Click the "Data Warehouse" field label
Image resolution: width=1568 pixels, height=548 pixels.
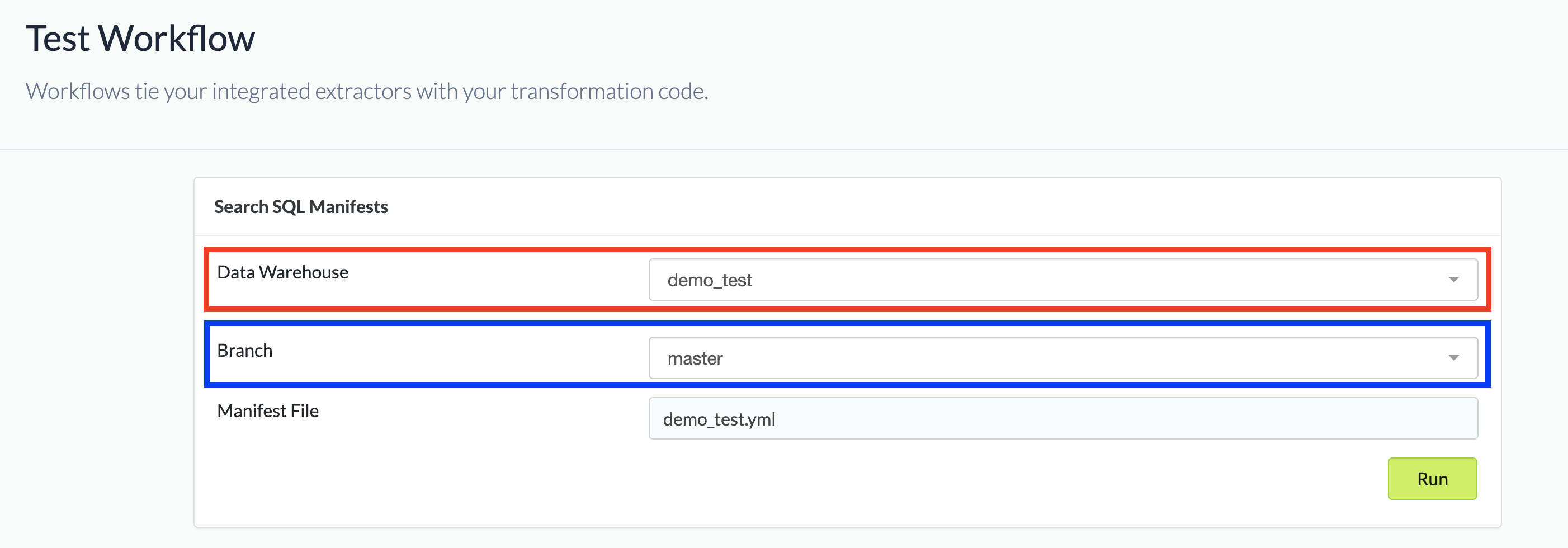(282, 272)
